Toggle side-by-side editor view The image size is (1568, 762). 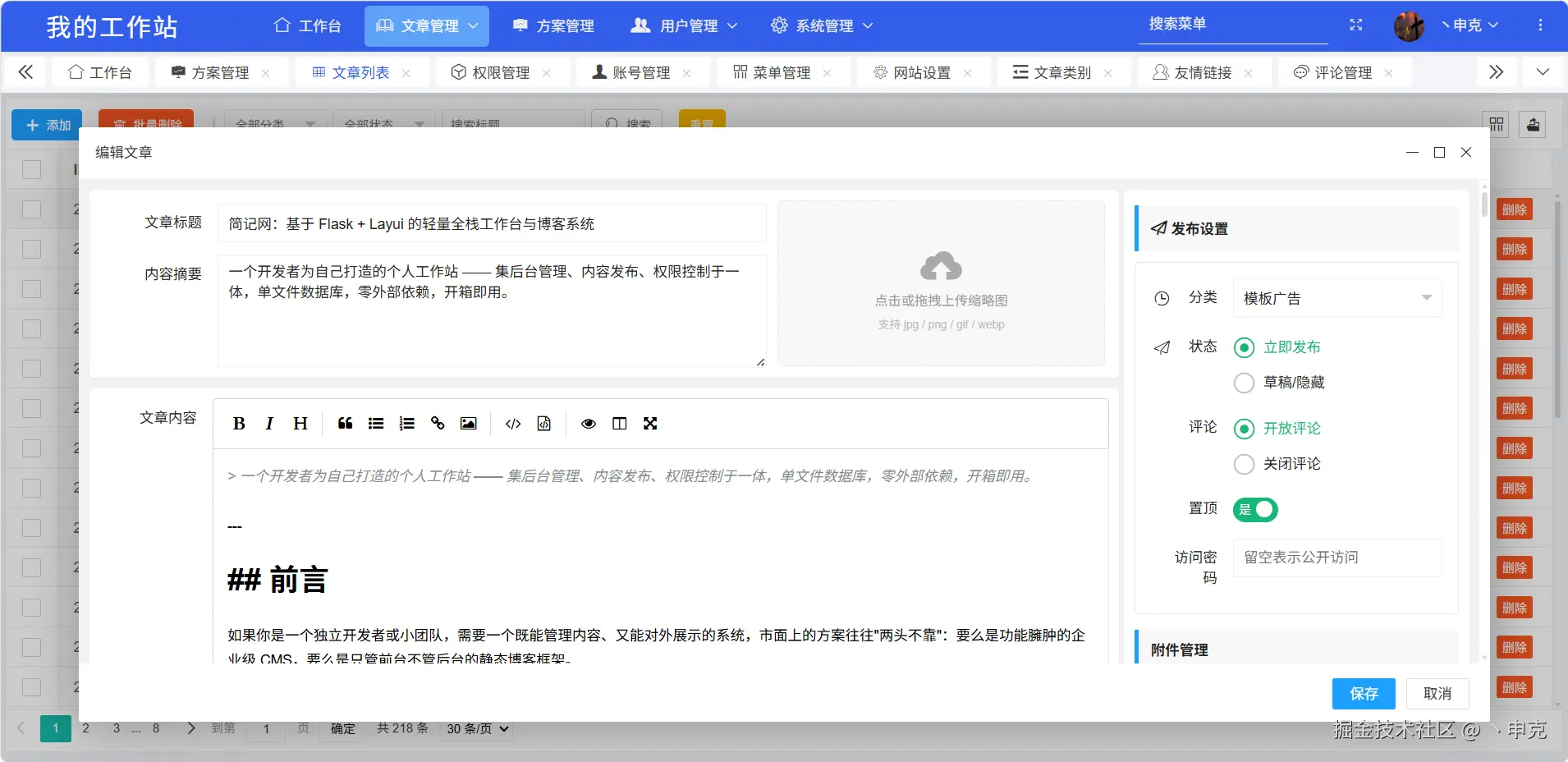click(x=619, y=424)
